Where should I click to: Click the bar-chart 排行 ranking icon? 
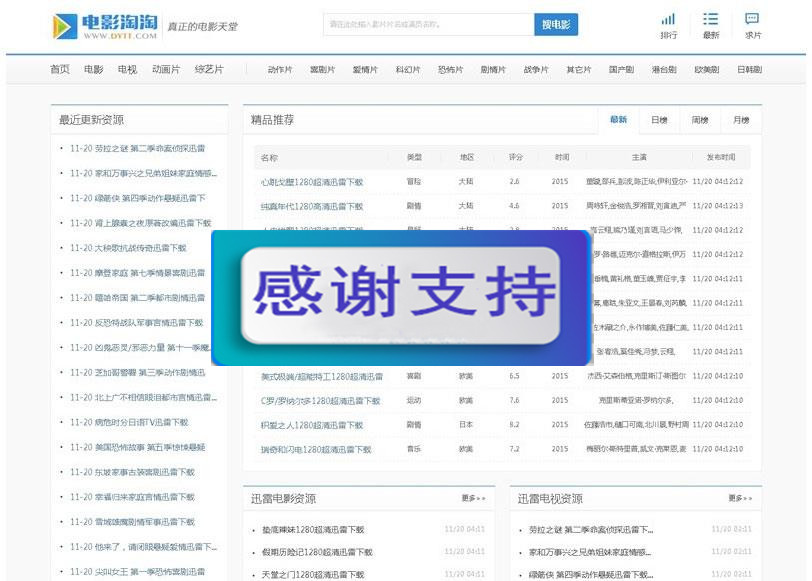click(x=668, y=24)
